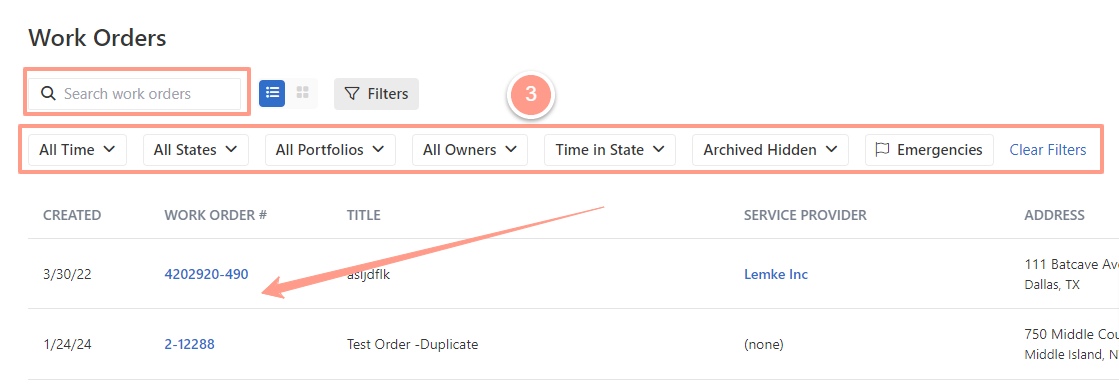
Task: Sort by the Title column header
Action: pos(363,215)
